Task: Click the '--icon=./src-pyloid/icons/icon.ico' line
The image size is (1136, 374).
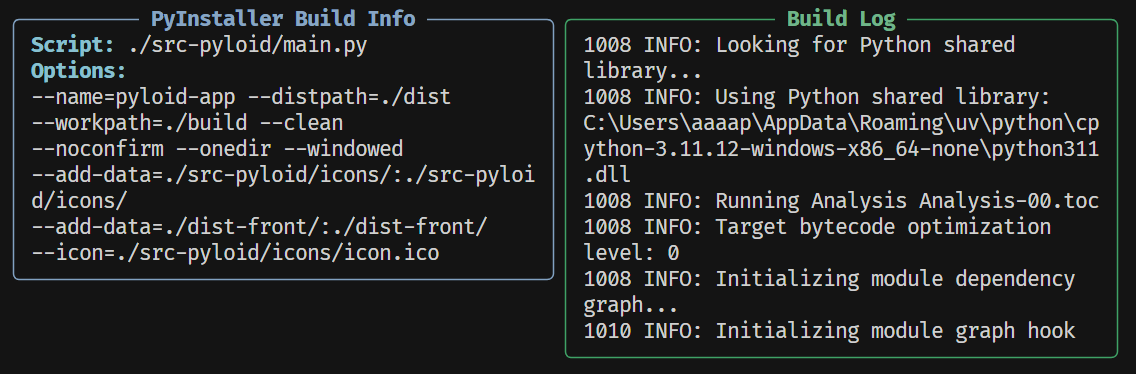Action: tap(235, 253)
